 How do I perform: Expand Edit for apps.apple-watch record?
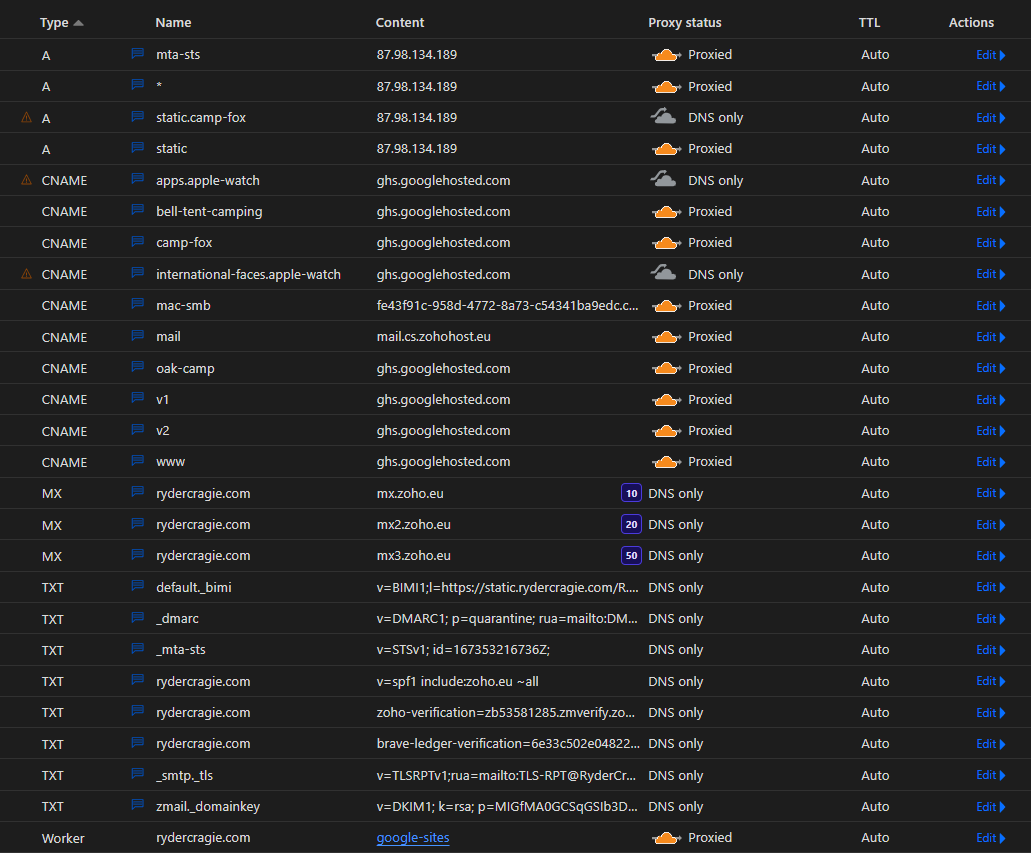click(991, 180)
